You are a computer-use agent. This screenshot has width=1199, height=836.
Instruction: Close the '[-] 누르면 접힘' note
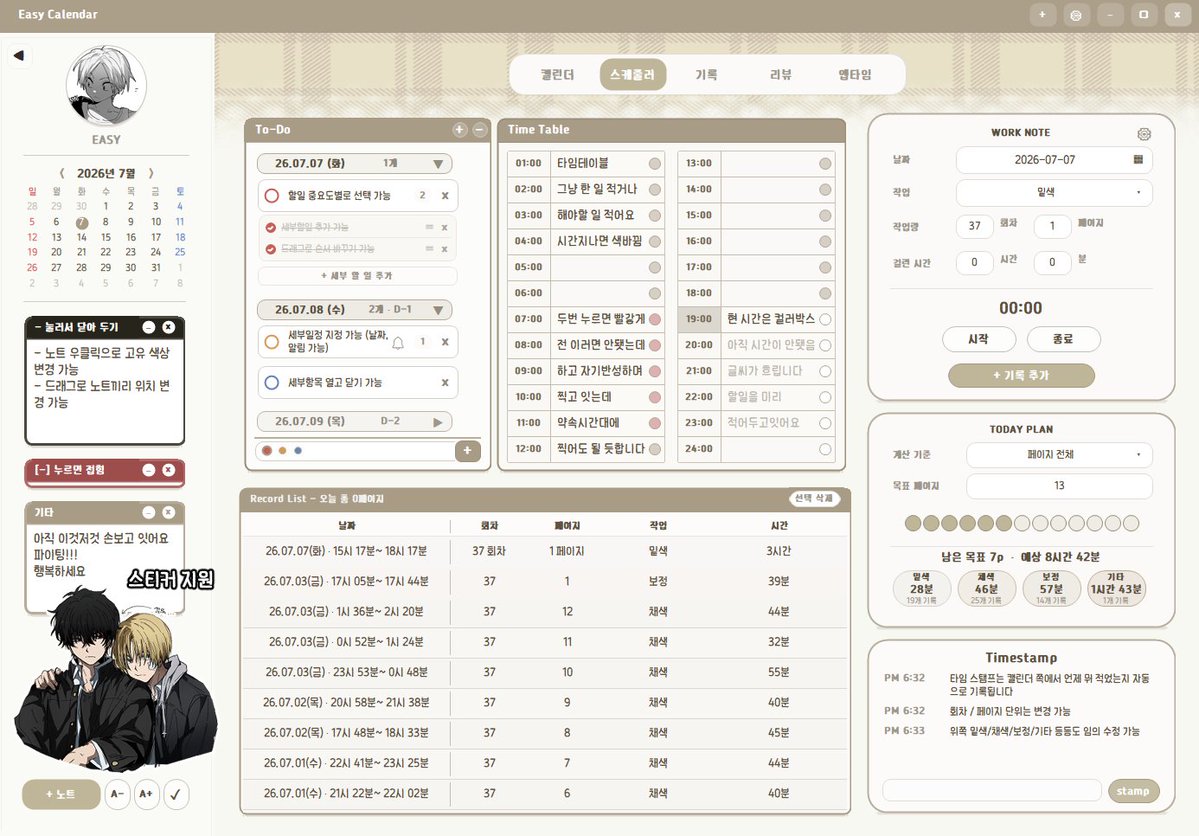168,470
